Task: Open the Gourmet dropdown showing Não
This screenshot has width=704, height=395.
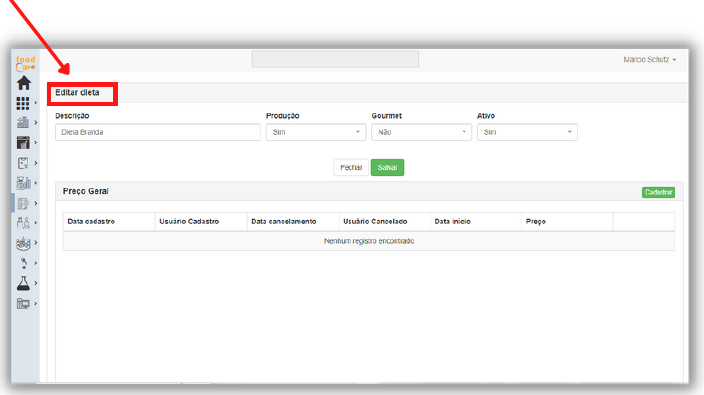Action: (421, 132)
